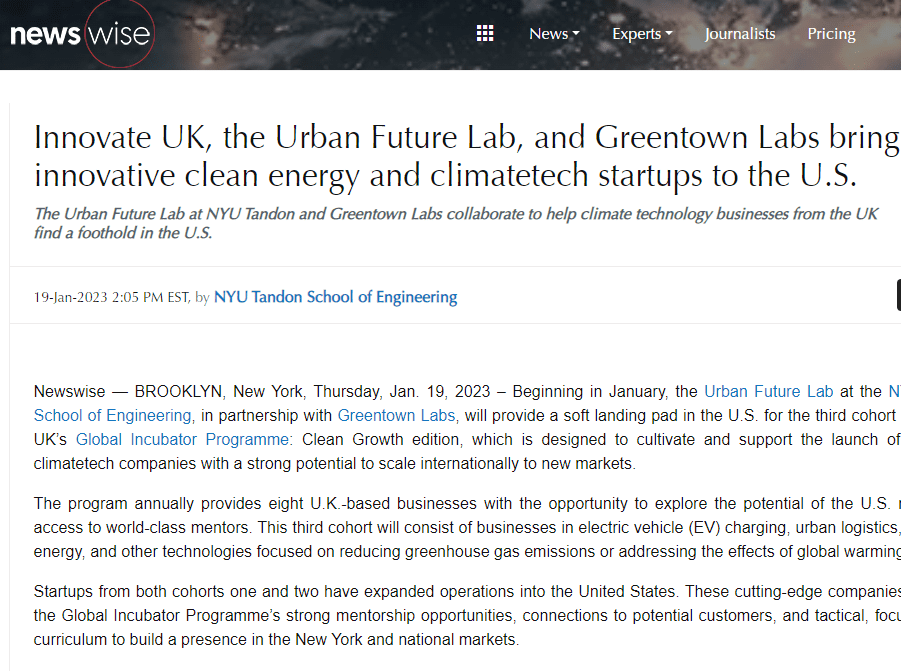
Task: Expand the Experts dropdown menu
Action: point(642,34)
